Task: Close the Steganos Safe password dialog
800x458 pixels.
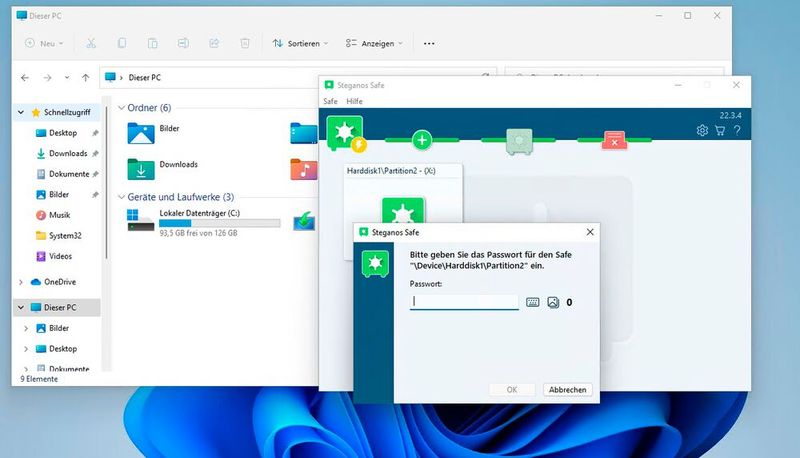Action: click(x=590, y=232)
